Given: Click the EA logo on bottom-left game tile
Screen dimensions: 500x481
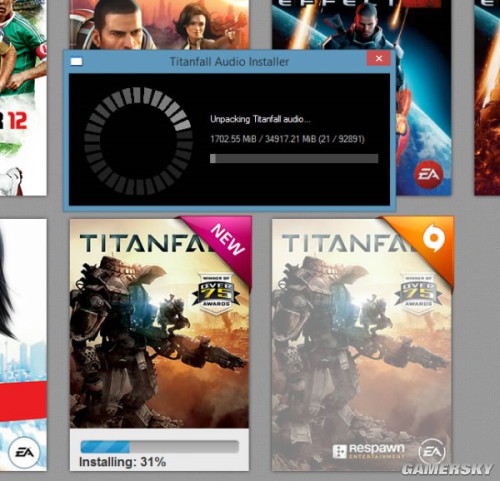Looking at the screenshot, I should pyautogui.click(x=24, y=452).
